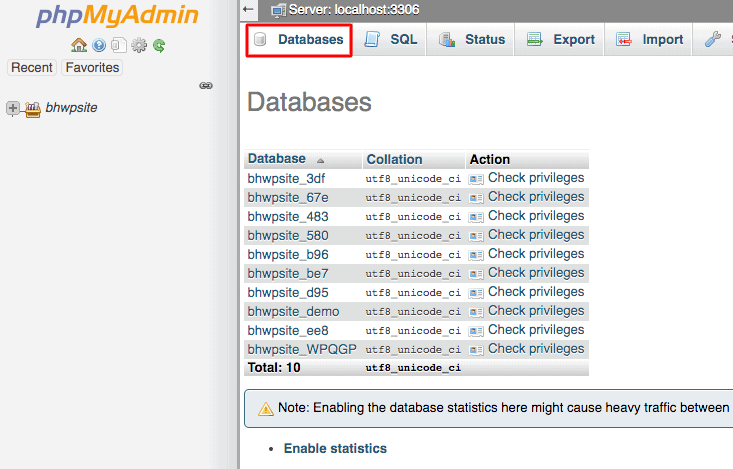Click the warning triangle icon in note

point(266,409)
